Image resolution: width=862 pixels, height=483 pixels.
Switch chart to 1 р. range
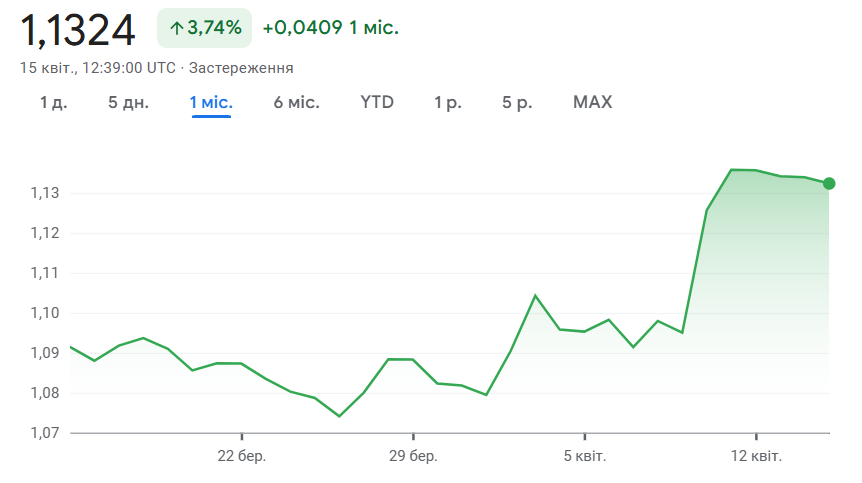448,102
